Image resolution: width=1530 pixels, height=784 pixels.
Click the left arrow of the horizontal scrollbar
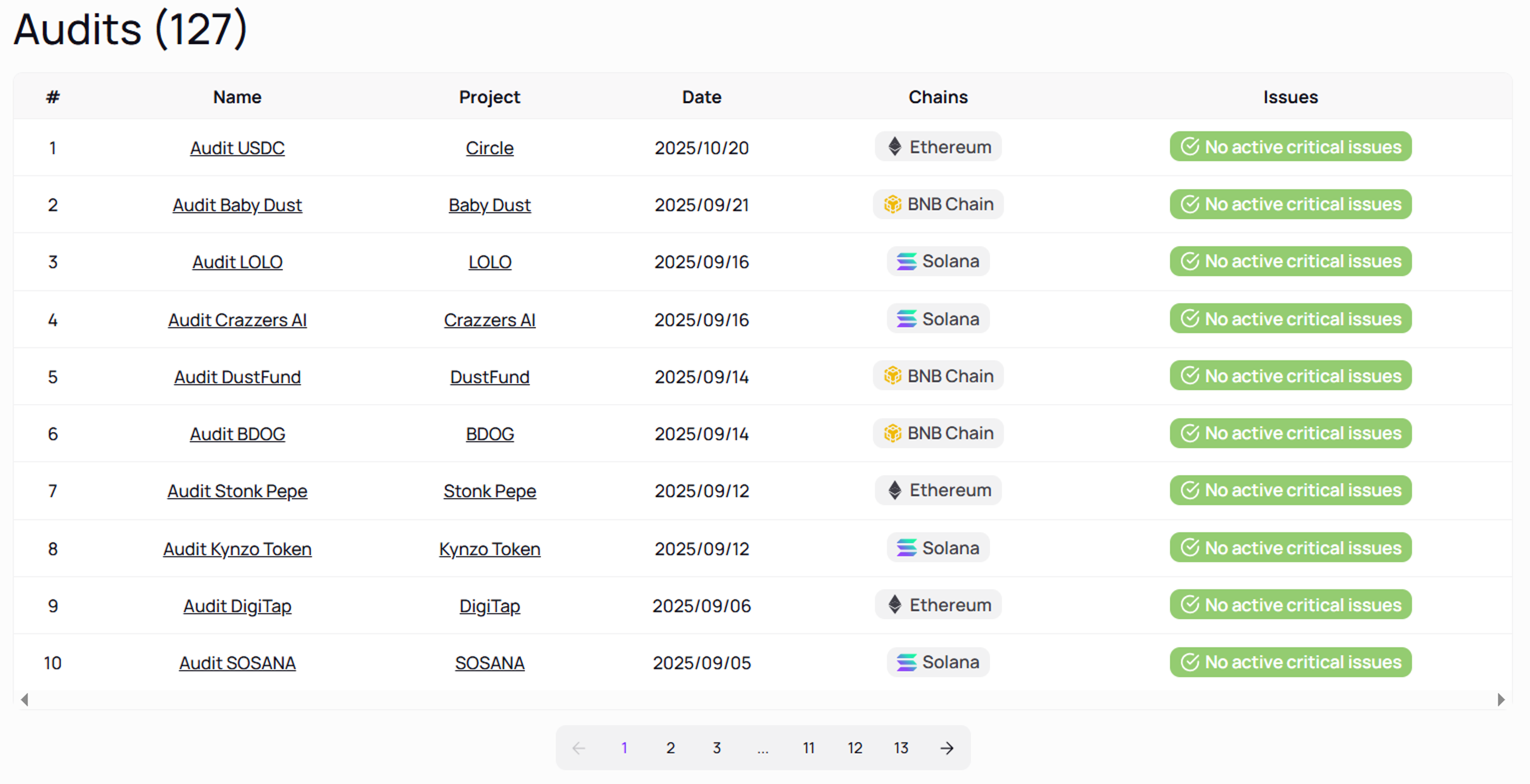pyautogui.click(x=24, y=700)
